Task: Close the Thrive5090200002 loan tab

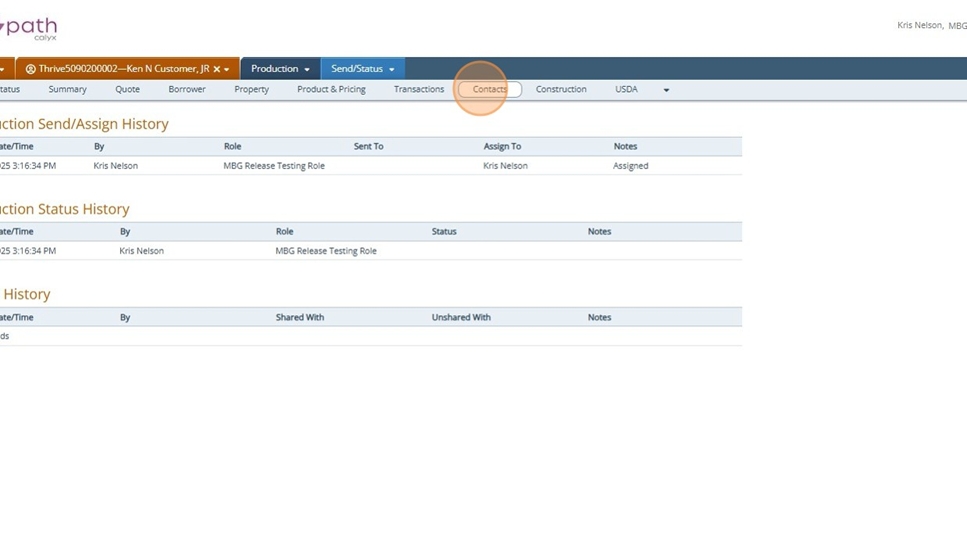Action: tap(216, 69)
